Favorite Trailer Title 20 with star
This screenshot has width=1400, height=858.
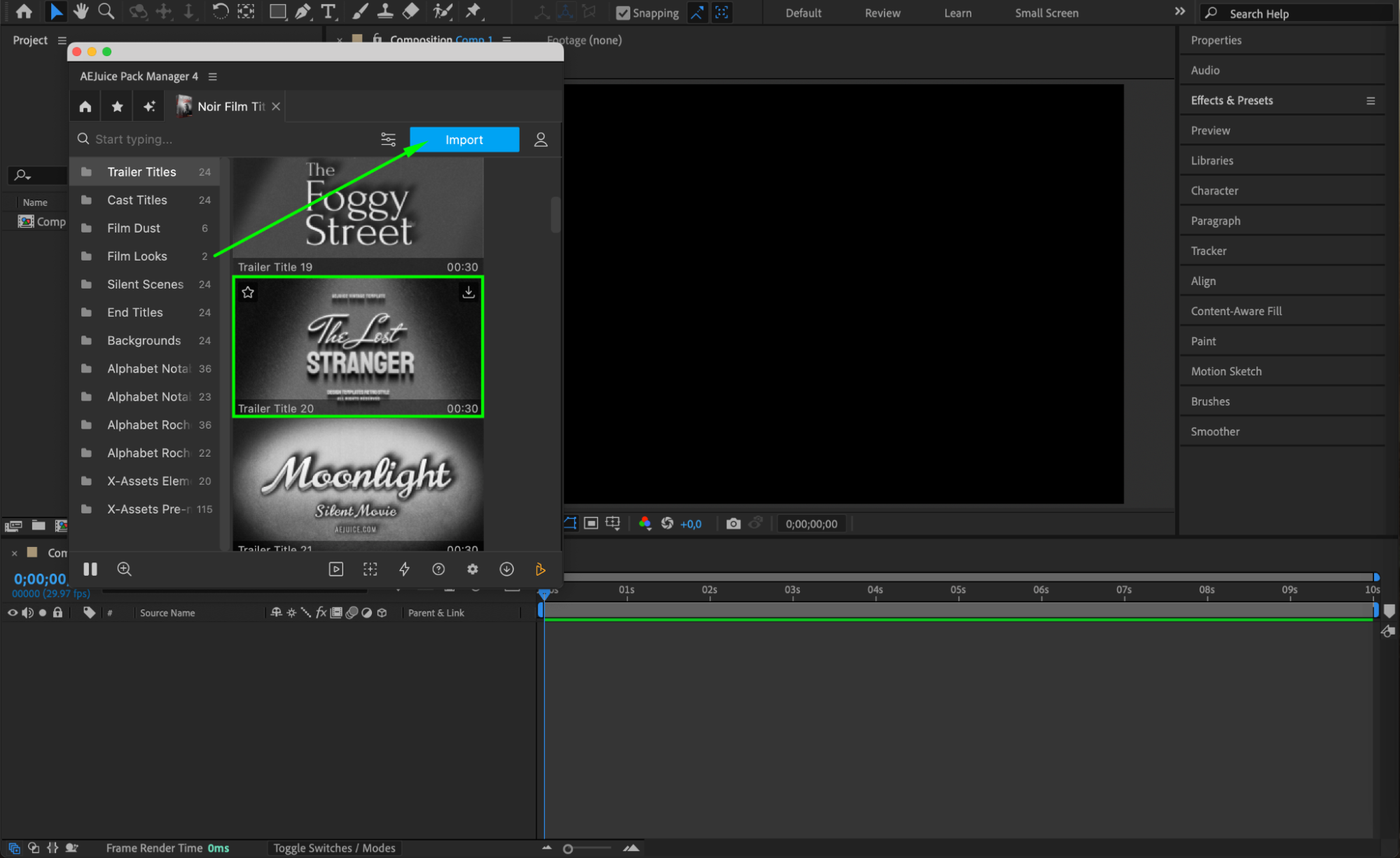(248, 292)
